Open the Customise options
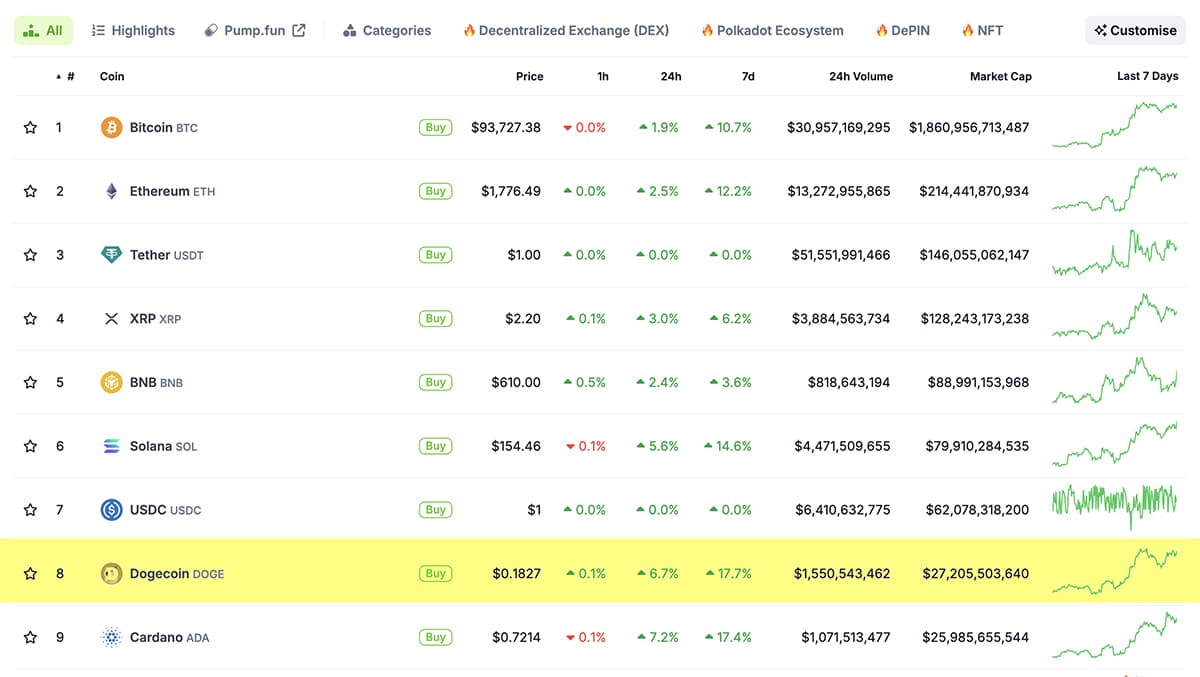Image resolution: width=1200 pixels, height=677 pixels. tap(1135, 30)
